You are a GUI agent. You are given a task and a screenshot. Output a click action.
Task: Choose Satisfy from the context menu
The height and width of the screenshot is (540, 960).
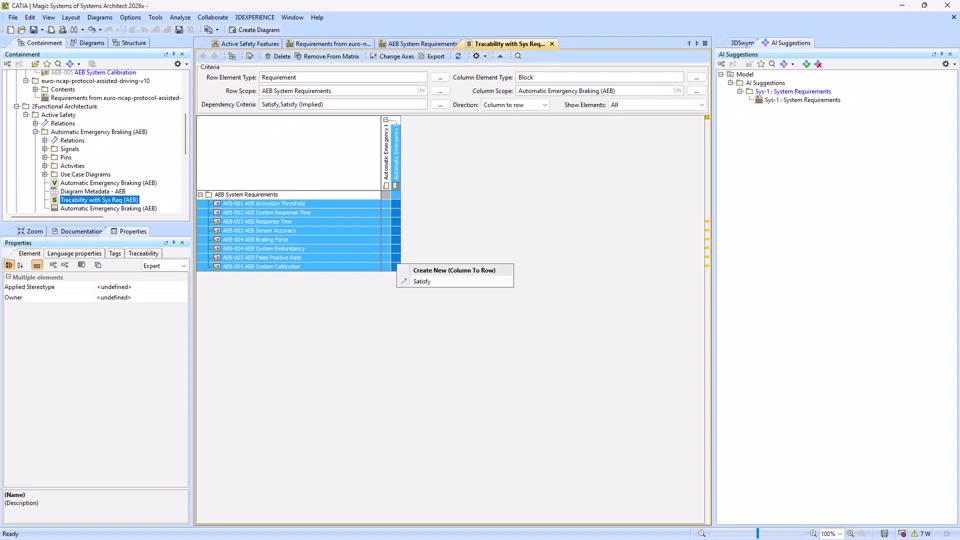[455, 282]
